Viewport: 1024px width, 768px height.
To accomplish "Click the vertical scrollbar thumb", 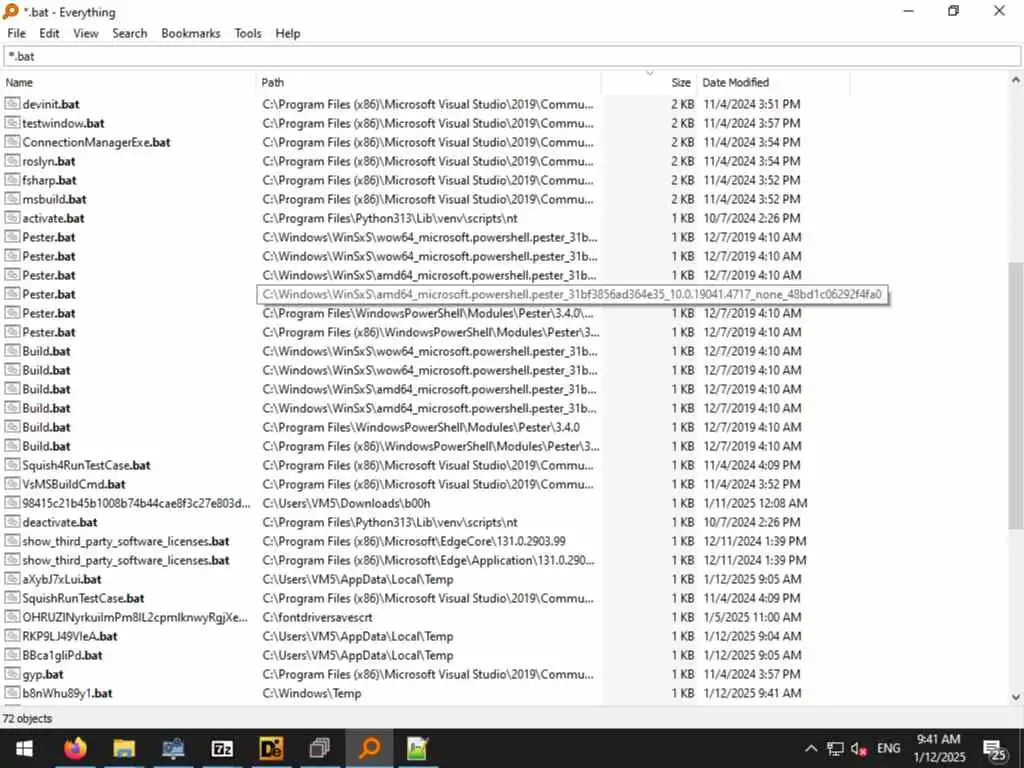I will [x=1016, y=395].
